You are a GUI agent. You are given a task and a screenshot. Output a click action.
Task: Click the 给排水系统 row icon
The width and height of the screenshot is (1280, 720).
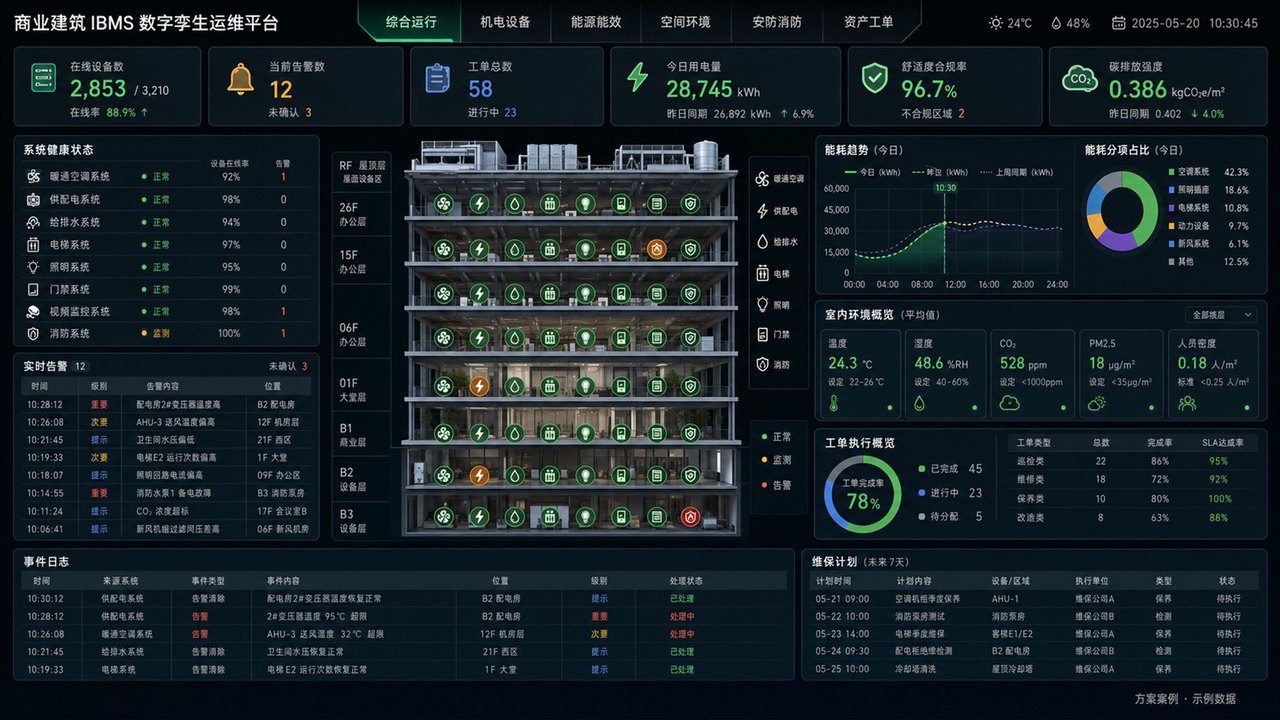pyautogui.click(x=32, y=222)
